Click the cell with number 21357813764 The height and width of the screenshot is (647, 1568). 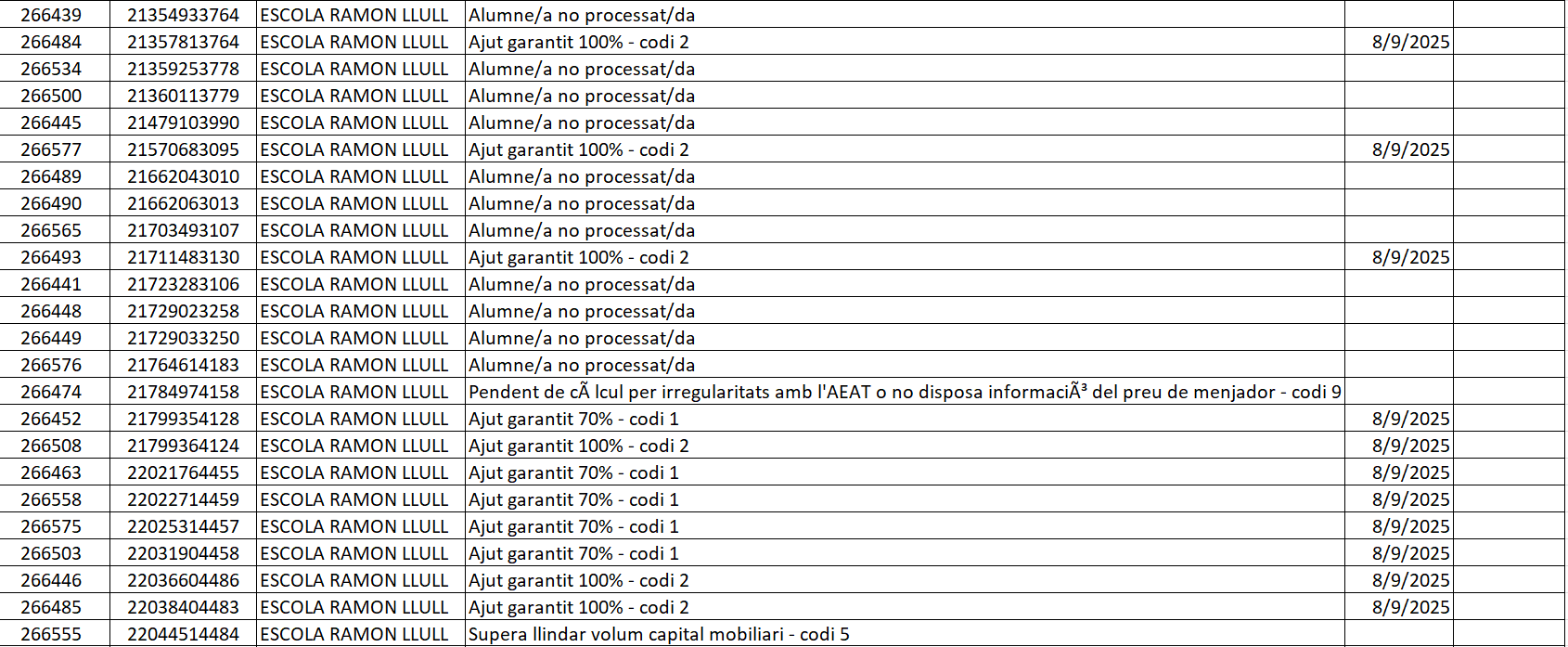click(x=183, y=42)
